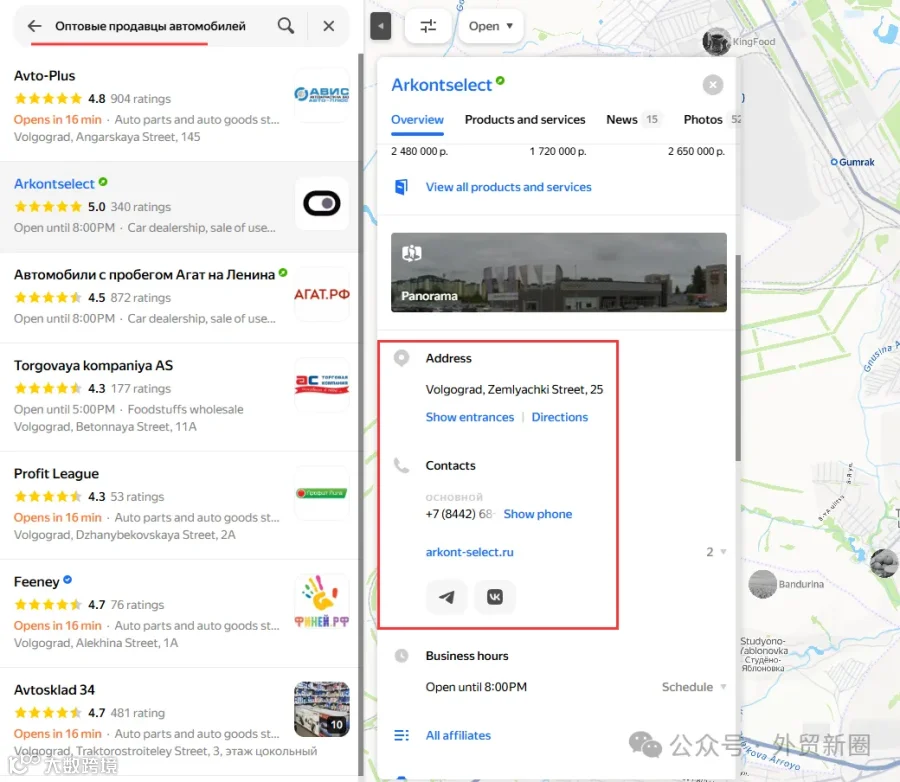Screen dimensions: 900x782
Task: Click the Directions link
Action: (560, 417)
